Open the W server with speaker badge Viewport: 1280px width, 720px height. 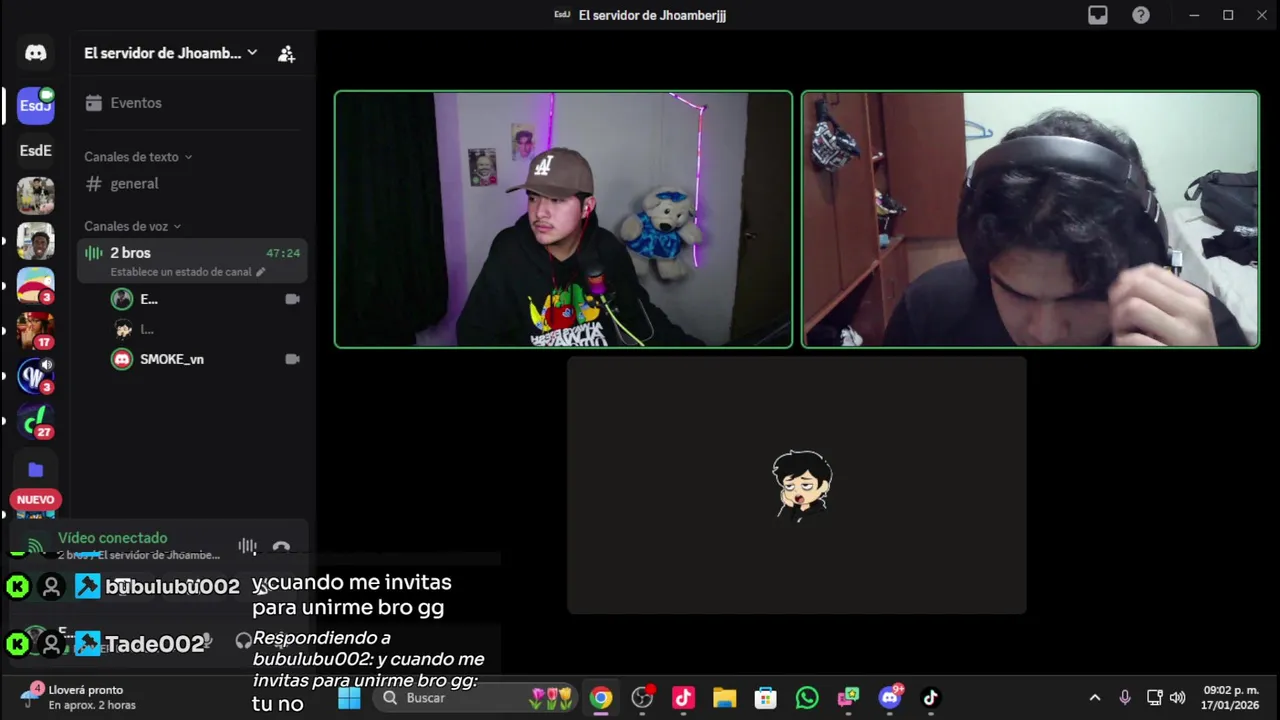(x=36, y=375)
